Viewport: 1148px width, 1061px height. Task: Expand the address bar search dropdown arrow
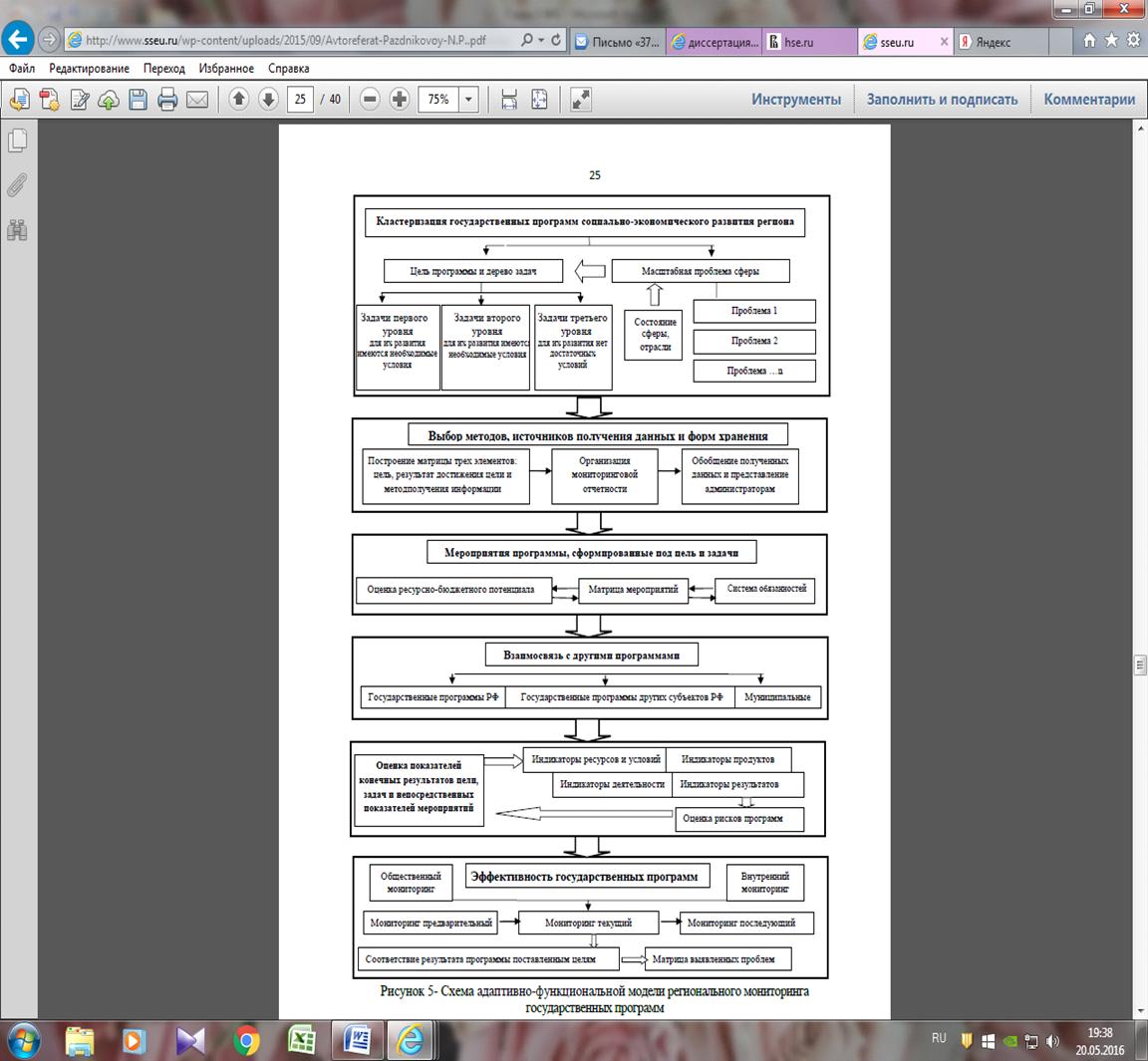(541, 42)
